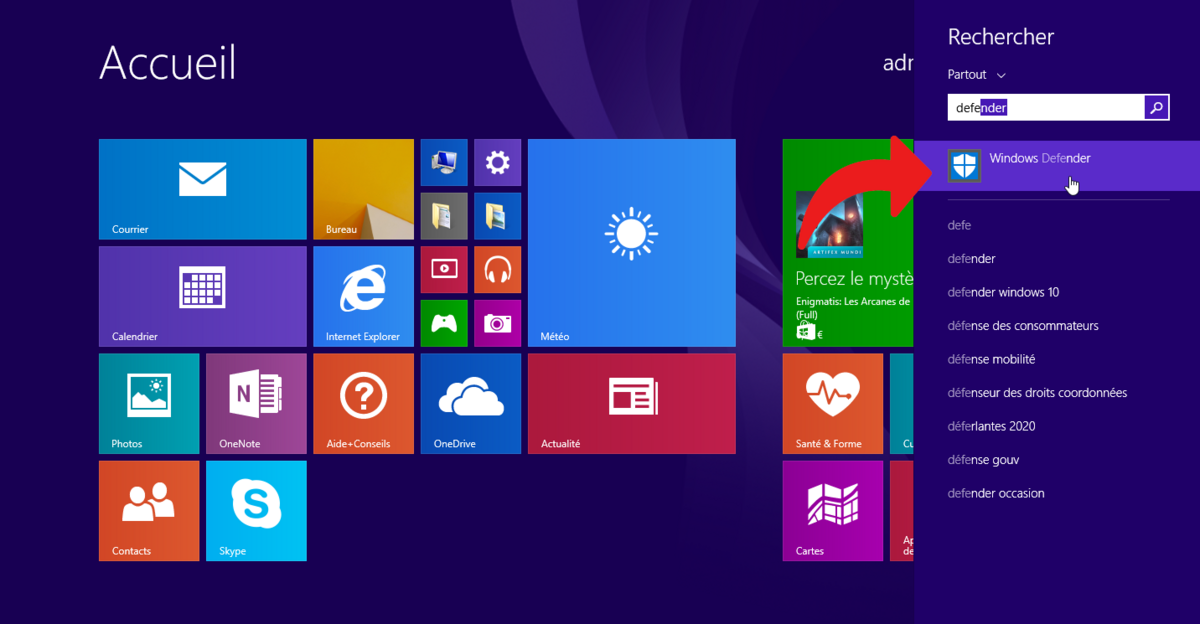The image size is (1200, 624).
Task: Open the Santé & Forme tile
Action: coord(833,403)
